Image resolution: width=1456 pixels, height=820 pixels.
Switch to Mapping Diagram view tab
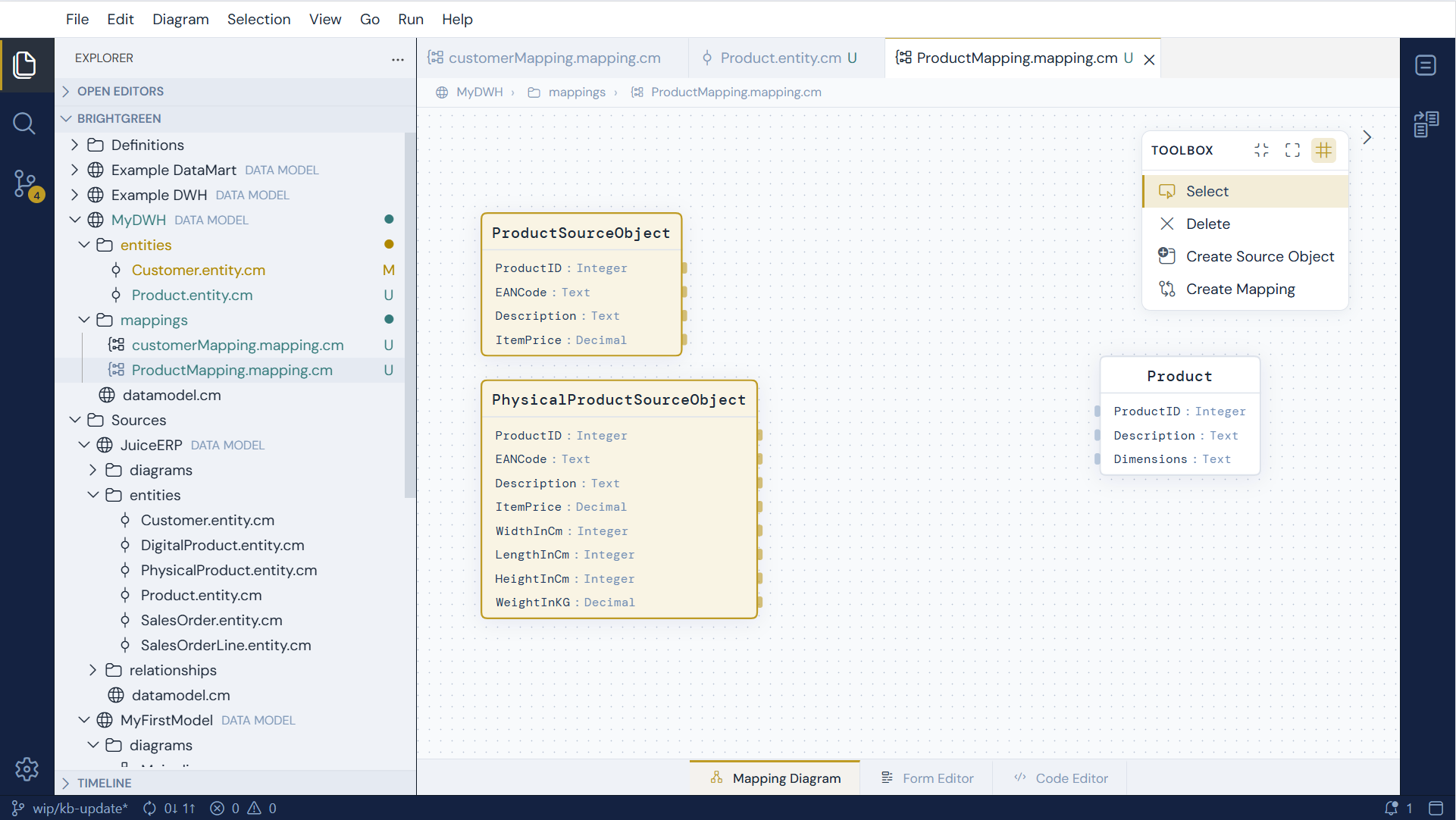coord(775,778)
